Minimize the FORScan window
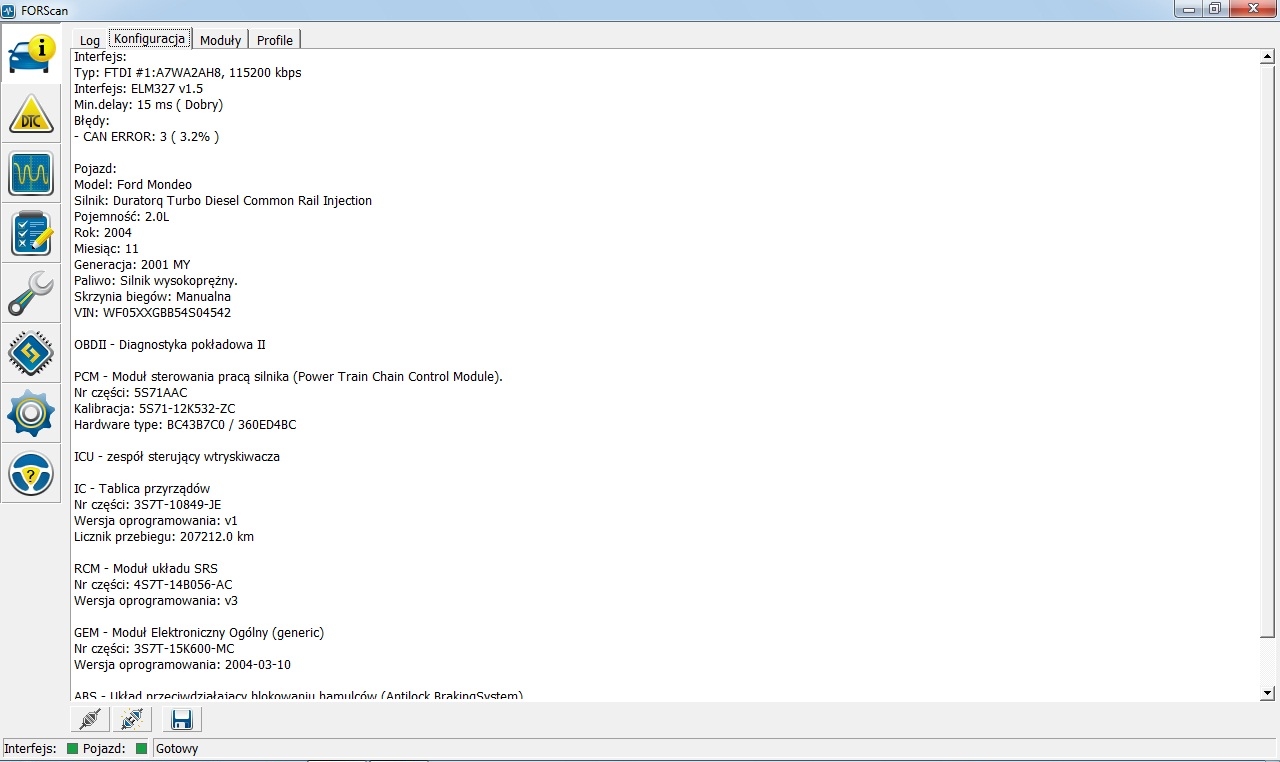 pos(1189,8)
